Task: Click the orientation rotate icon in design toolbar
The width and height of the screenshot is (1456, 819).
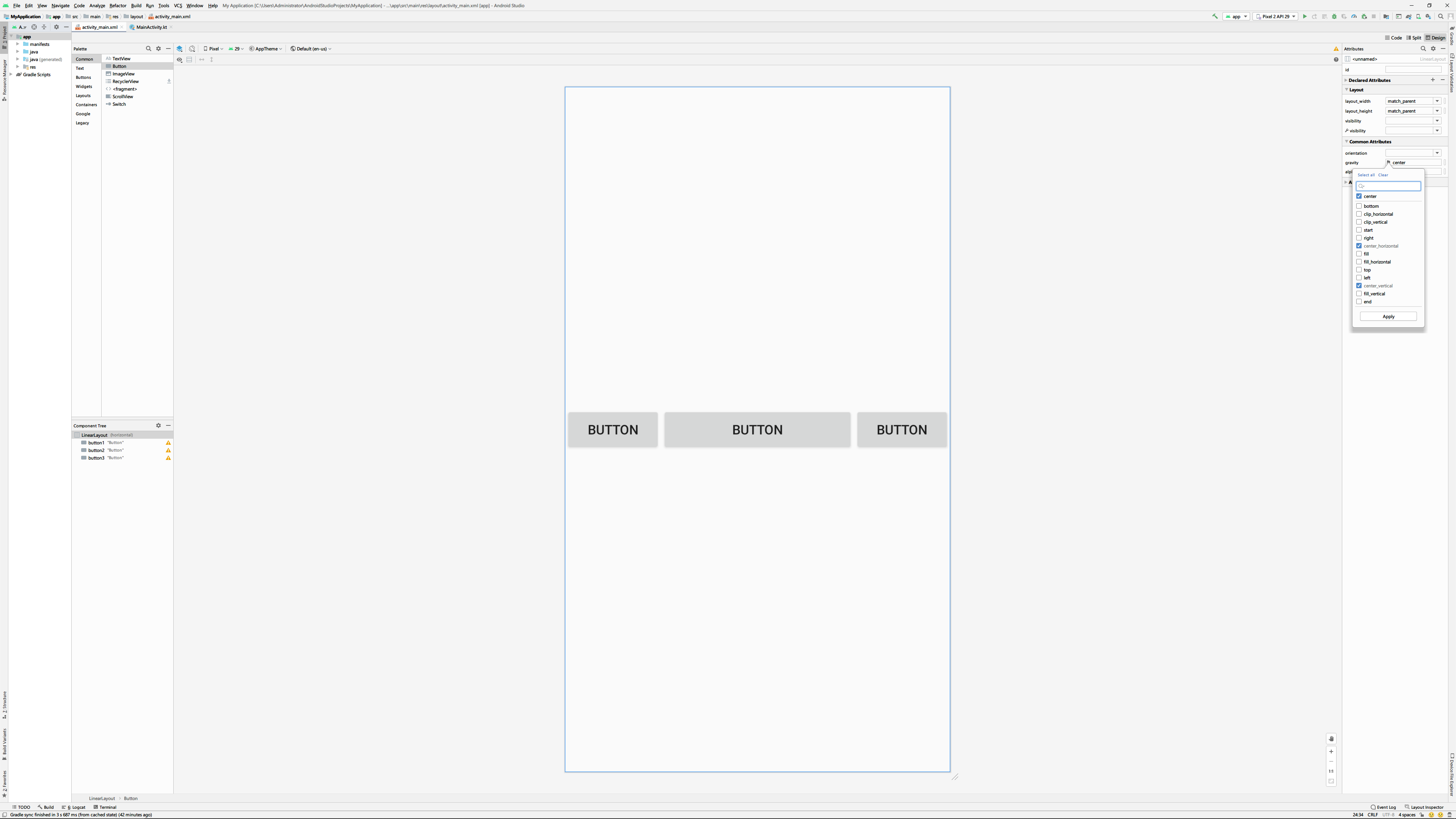Action: (192, 49)
